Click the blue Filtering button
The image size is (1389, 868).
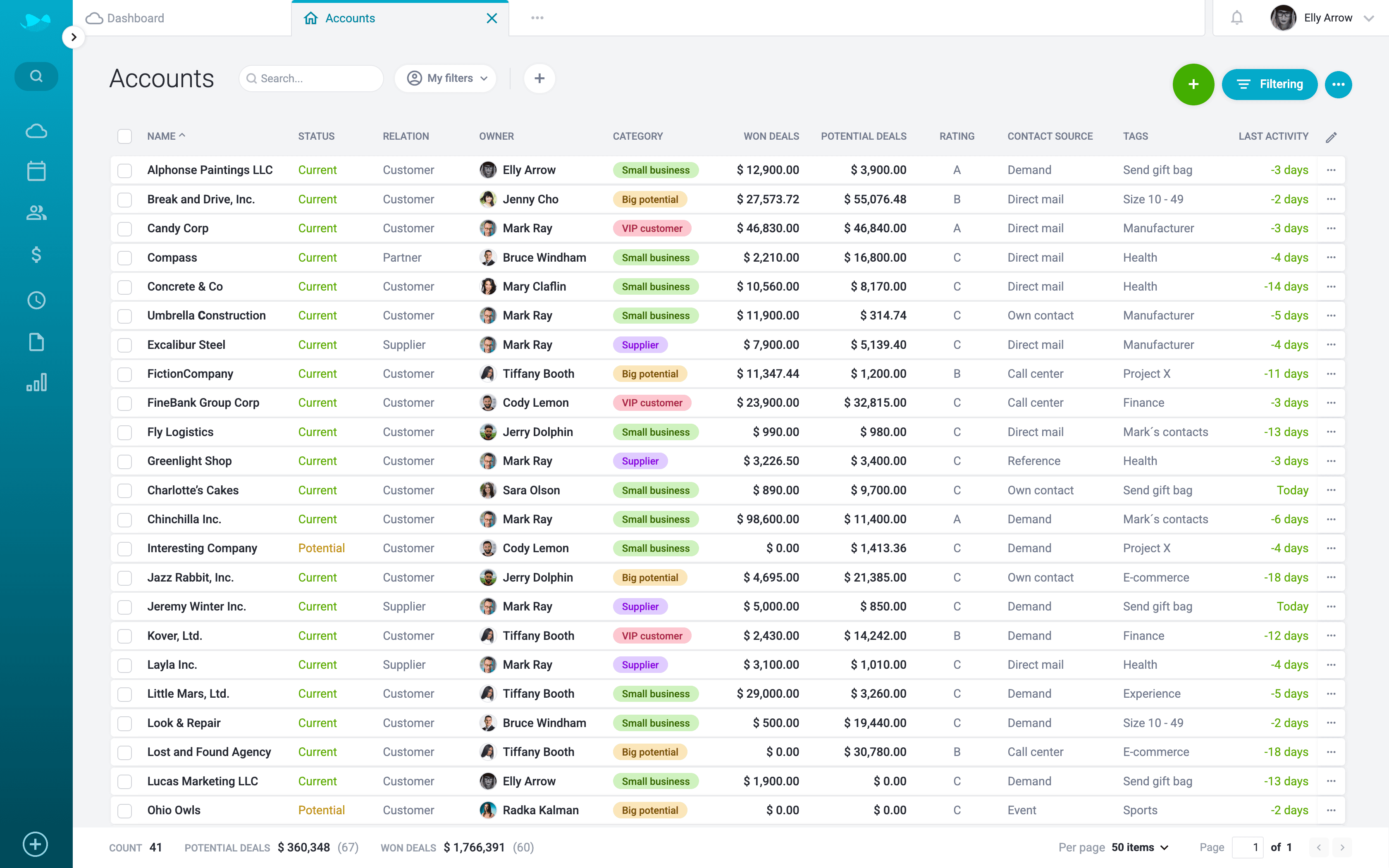pyautogui.click(x=1269, y=84)
